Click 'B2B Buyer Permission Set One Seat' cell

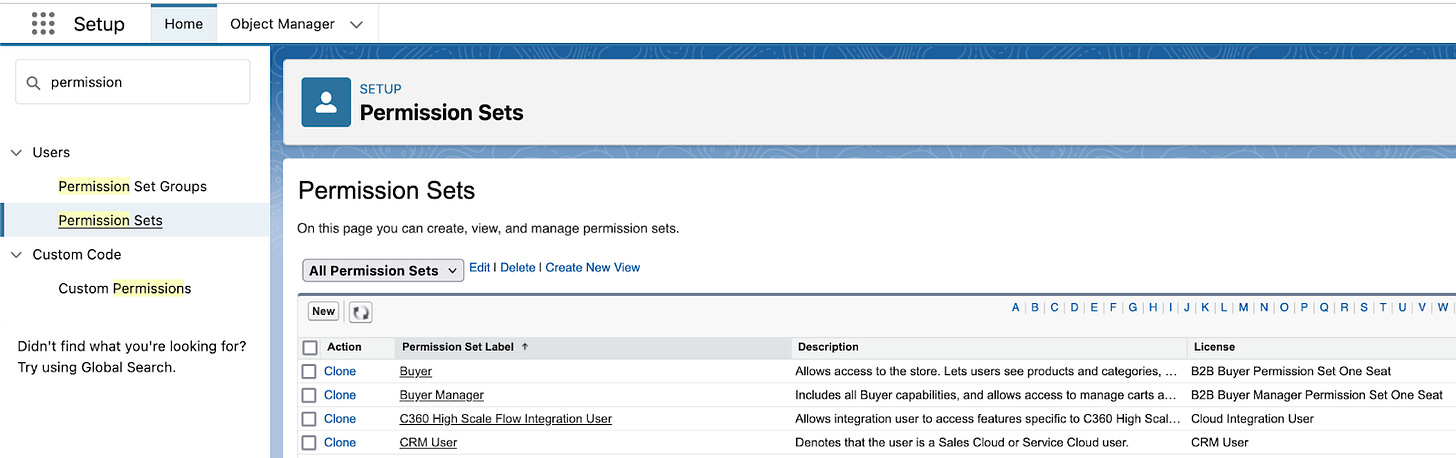pos(1291,371)
